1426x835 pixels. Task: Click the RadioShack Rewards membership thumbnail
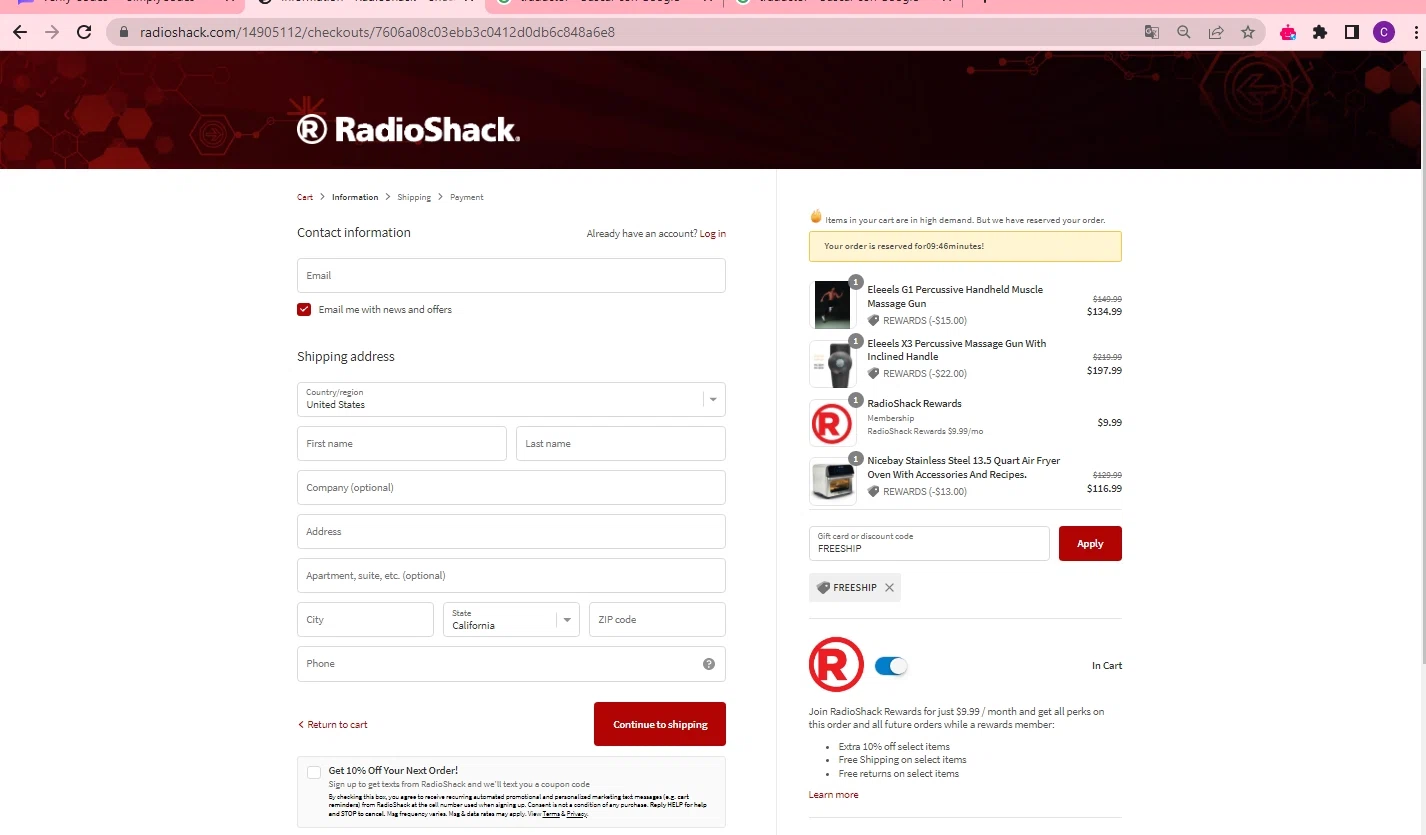click(x=832, y=422)
